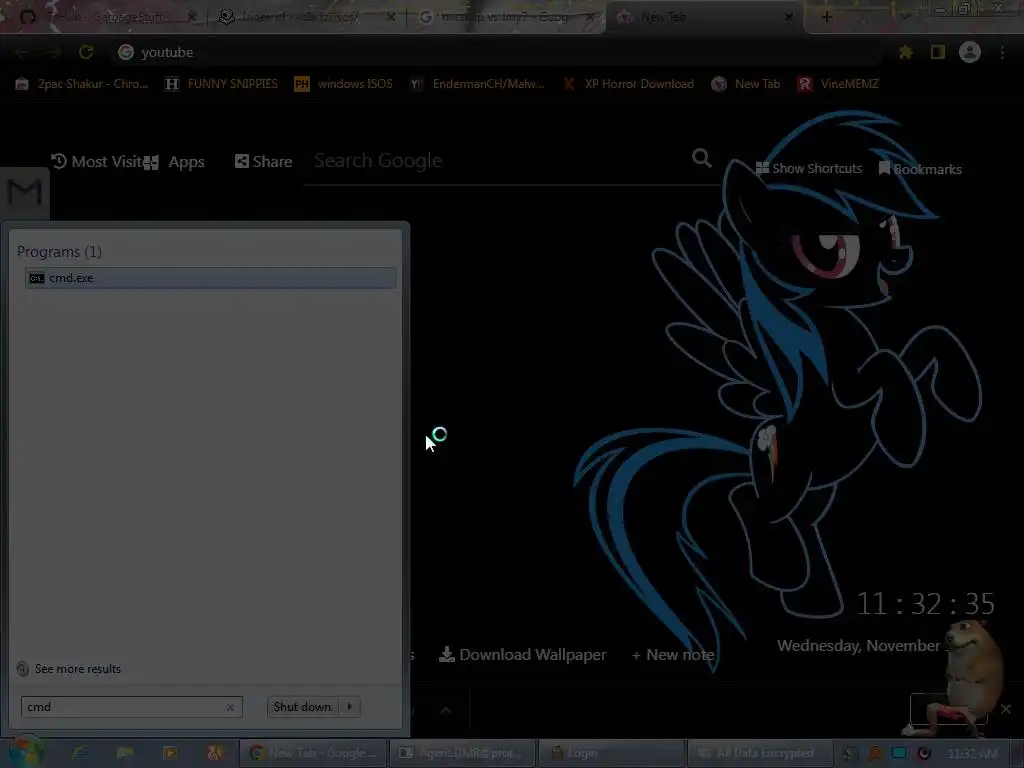Click the 11:32:35 clock display
Viewport: 1024px width, 768px height.
925,604
